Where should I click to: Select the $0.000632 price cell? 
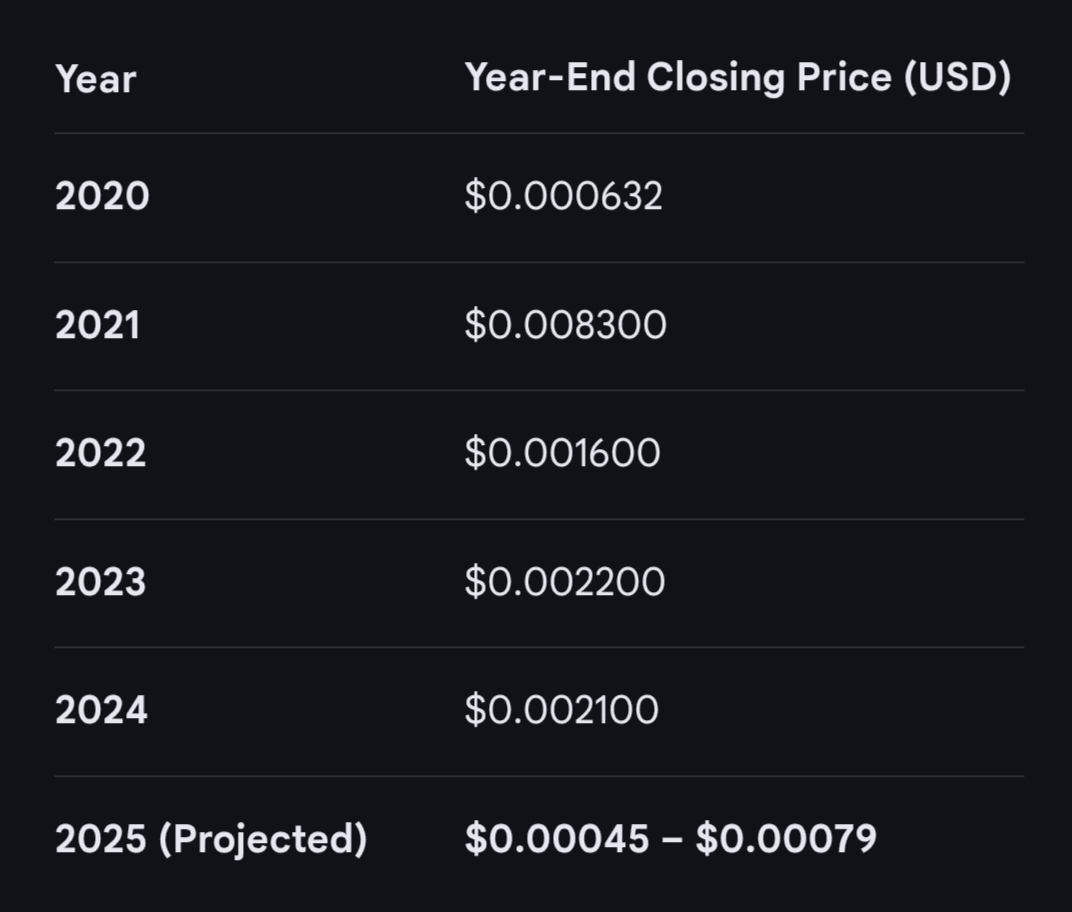pyautogui.click(x=563, y=196)
